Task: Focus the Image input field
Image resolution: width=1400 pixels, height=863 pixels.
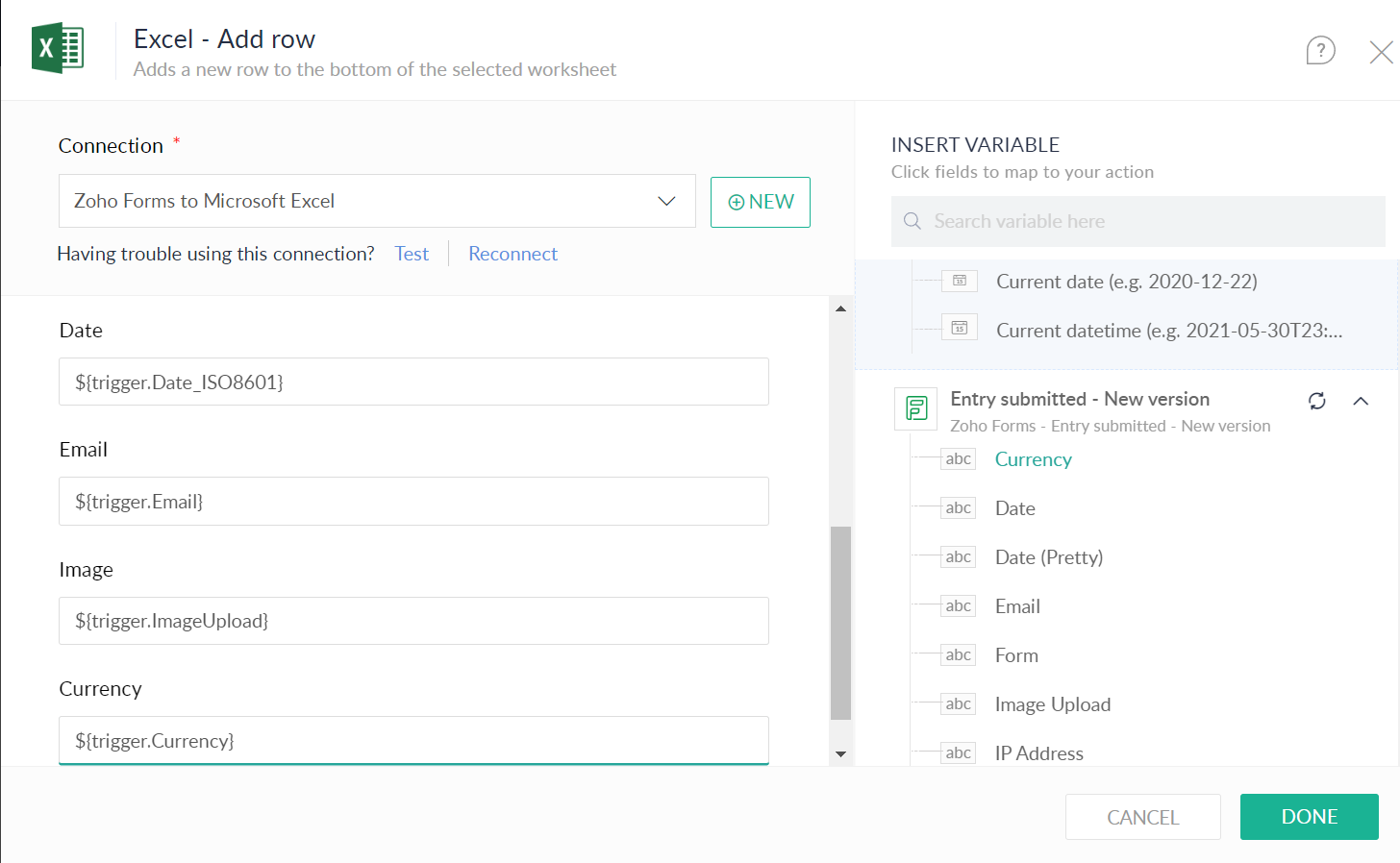Action: 413,621
